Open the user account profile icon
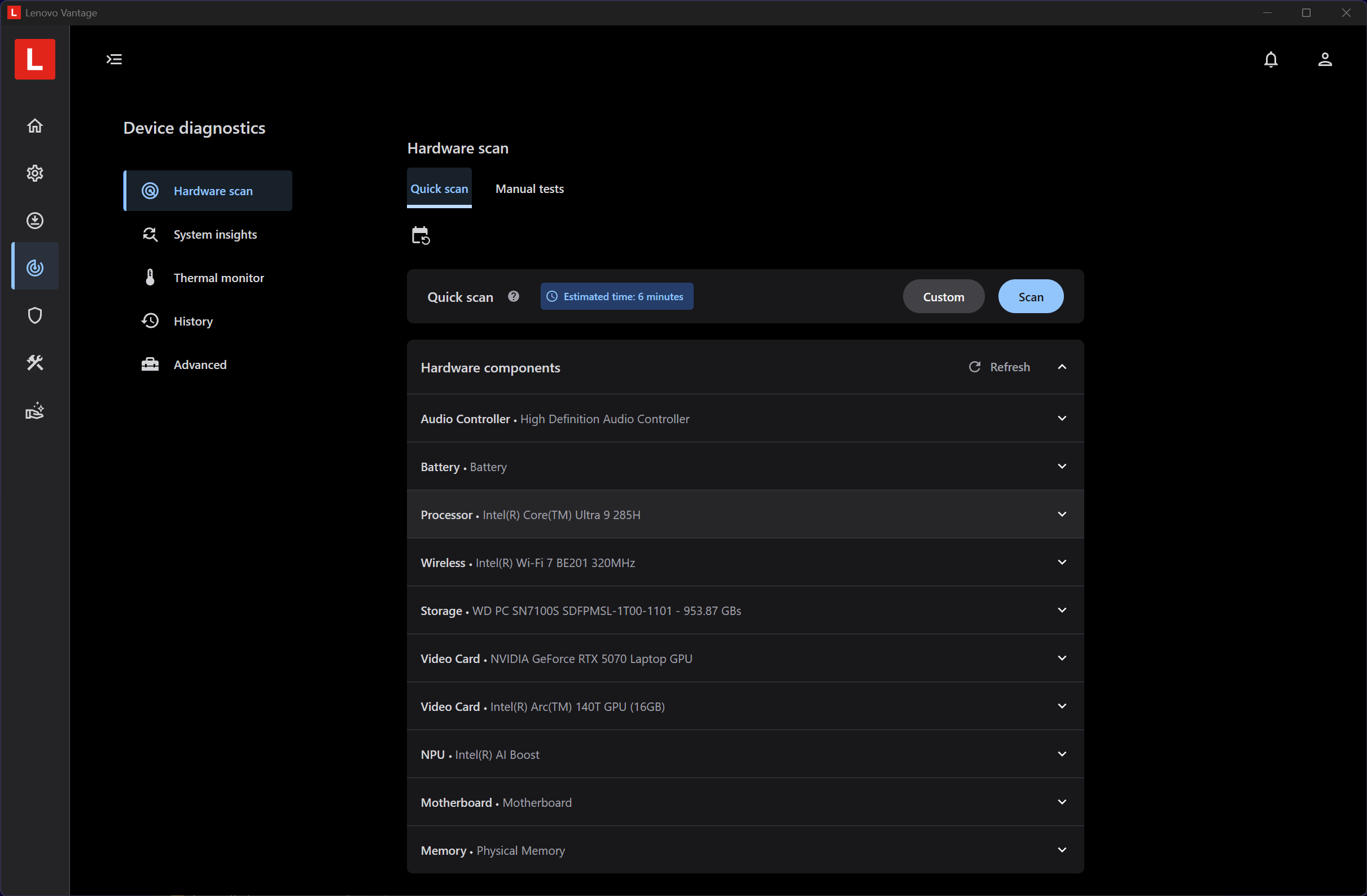This screenshot has width=1367, height=896. pos(1325,59)
